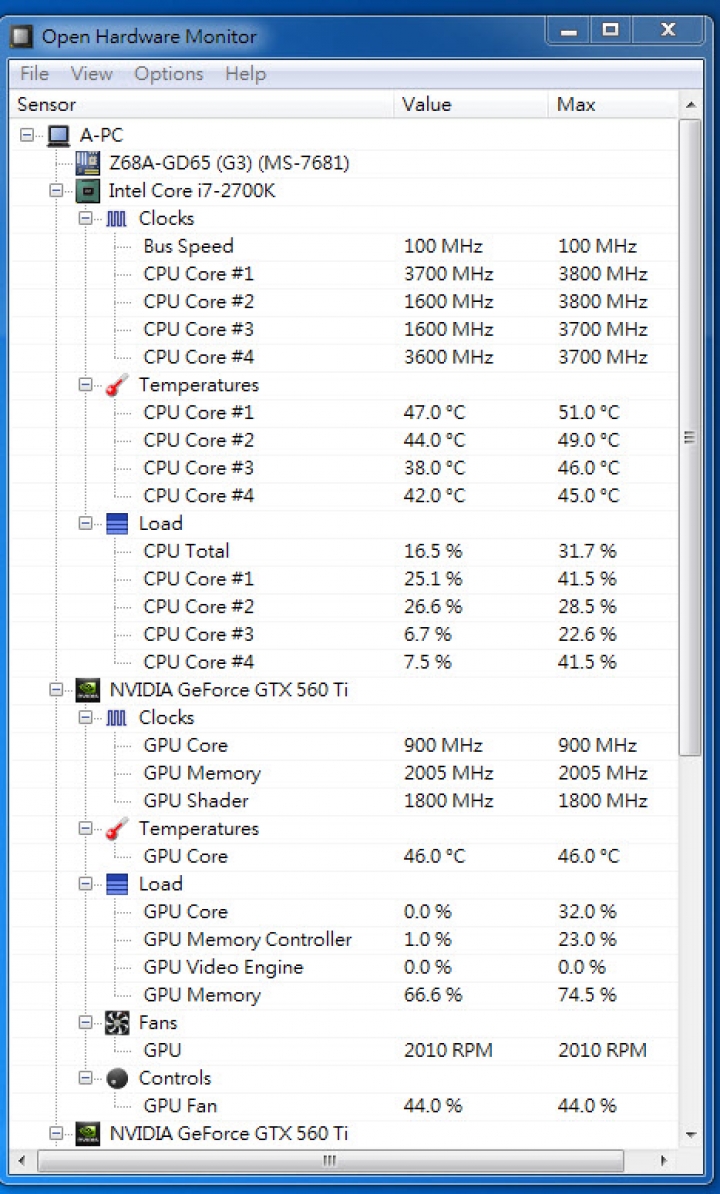Image resolution: width=720 pixels, height=1194 pixels.
Task: Click the vertical scrollbar down arrow
Action: click(689, 1135)
